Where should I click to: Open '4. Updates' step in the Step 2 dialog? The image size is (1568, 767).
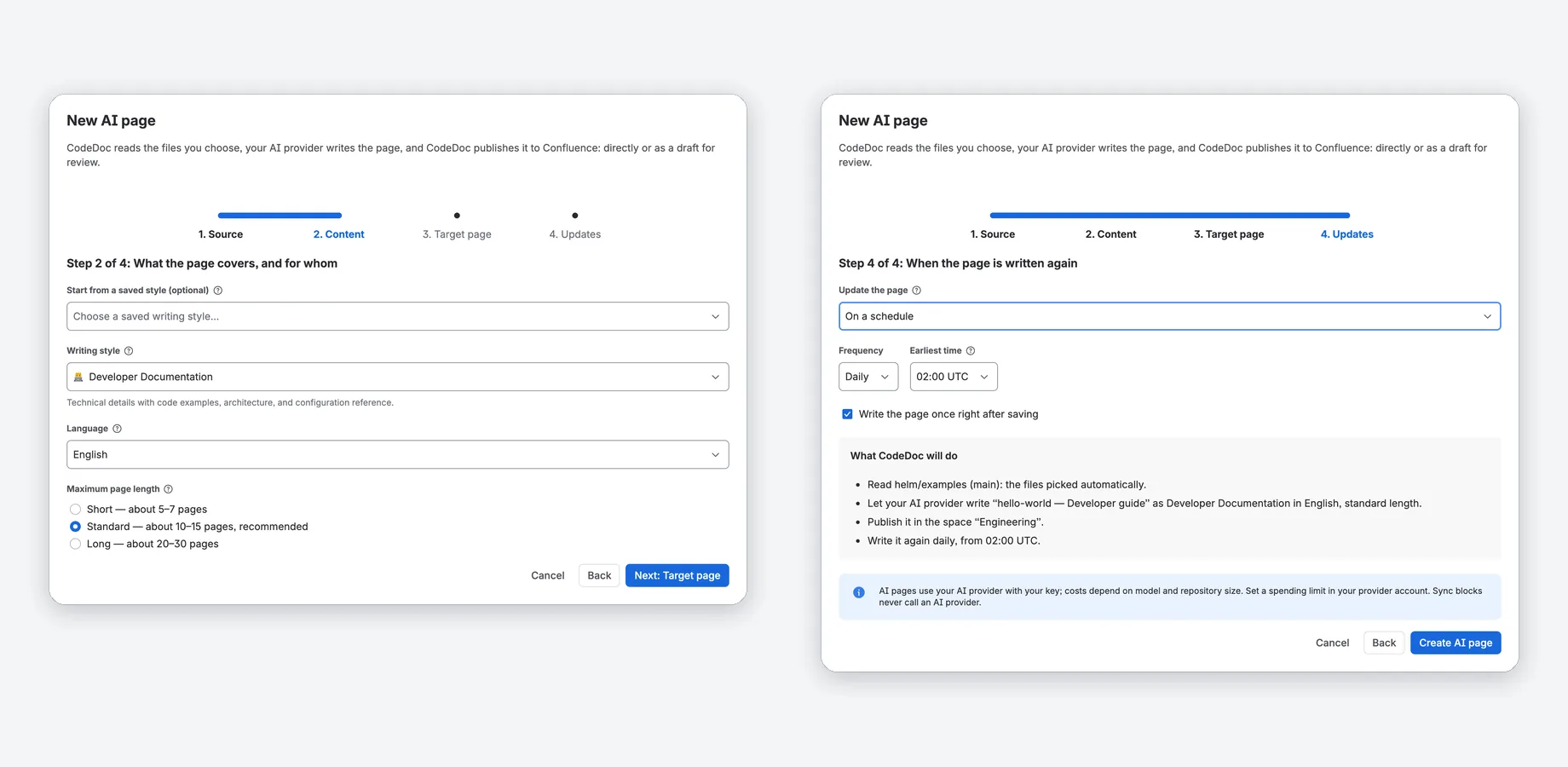click(x=575, y=234)
